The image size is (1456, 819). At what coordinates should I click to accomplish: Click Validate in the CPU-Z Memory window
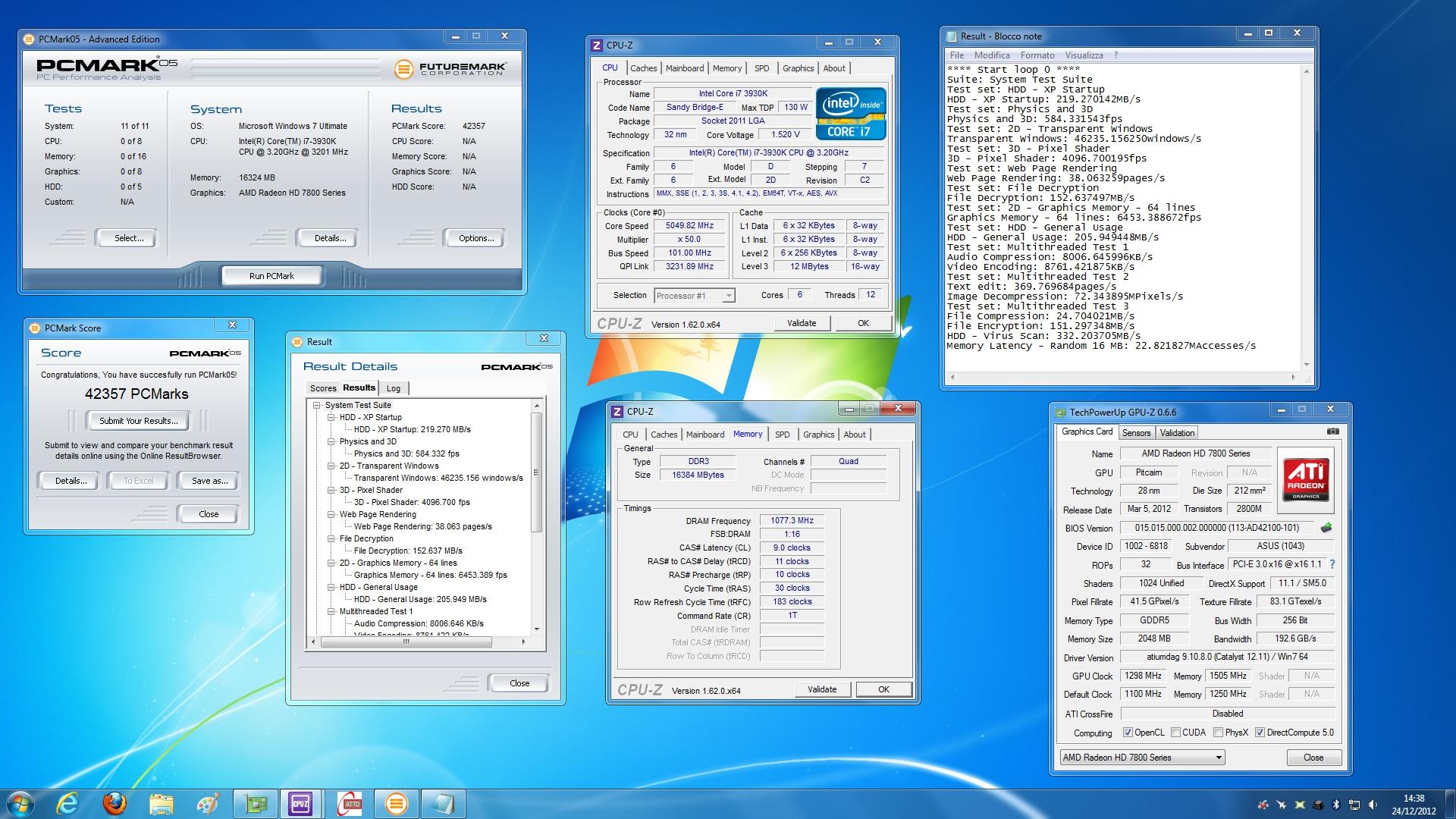pyautogui.click(x=822, y=689)
